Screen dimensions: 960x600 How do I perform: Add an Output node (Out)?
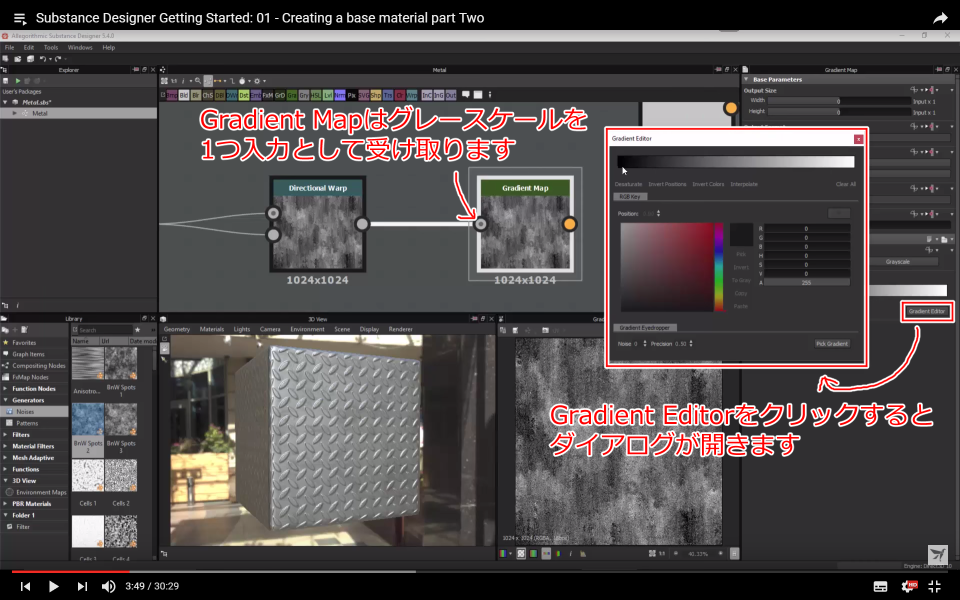tap(451, 95)
